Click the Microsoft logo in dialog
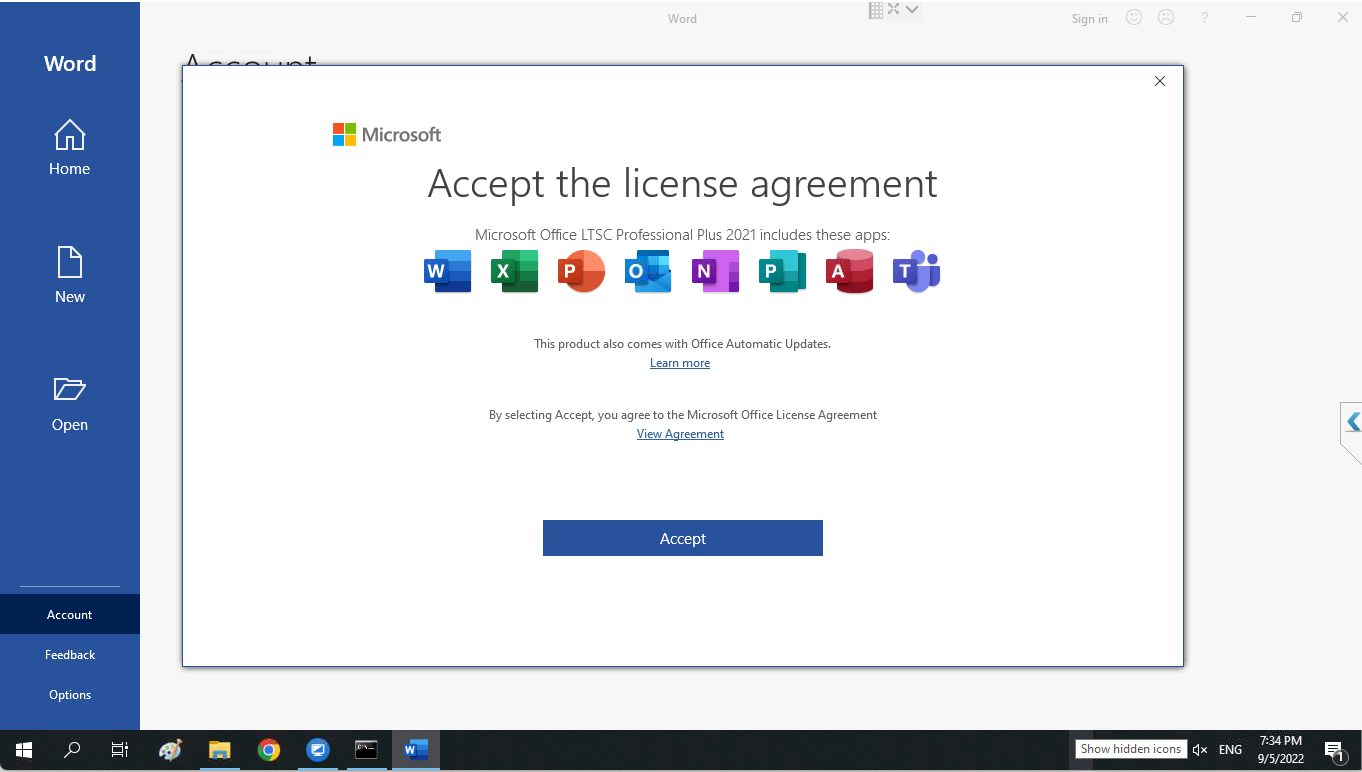Image resolution: width=1362 pixels, height=772 pixels. pyautogui.click(x=387, y=135)
